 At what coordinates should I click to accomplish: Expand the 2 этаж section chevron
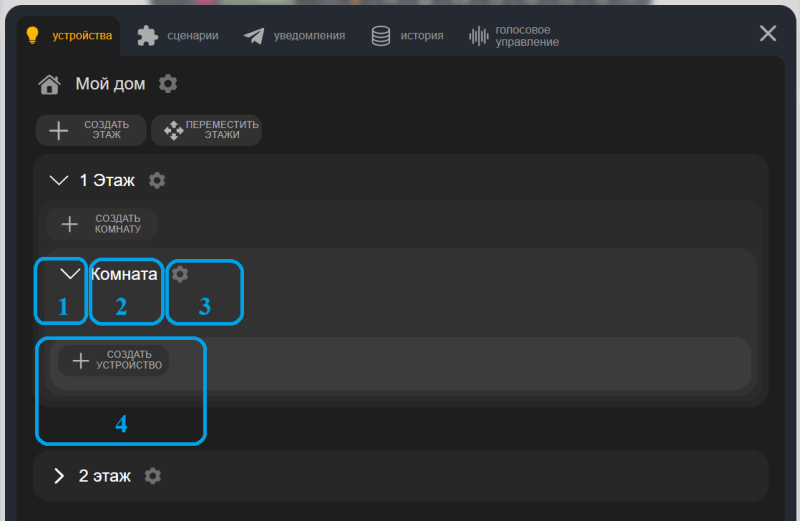pos(59,476)
